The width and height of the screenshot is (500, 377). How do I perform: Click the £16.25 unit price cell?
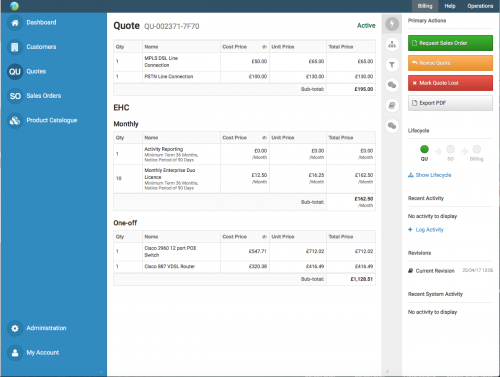pos(316,175)
